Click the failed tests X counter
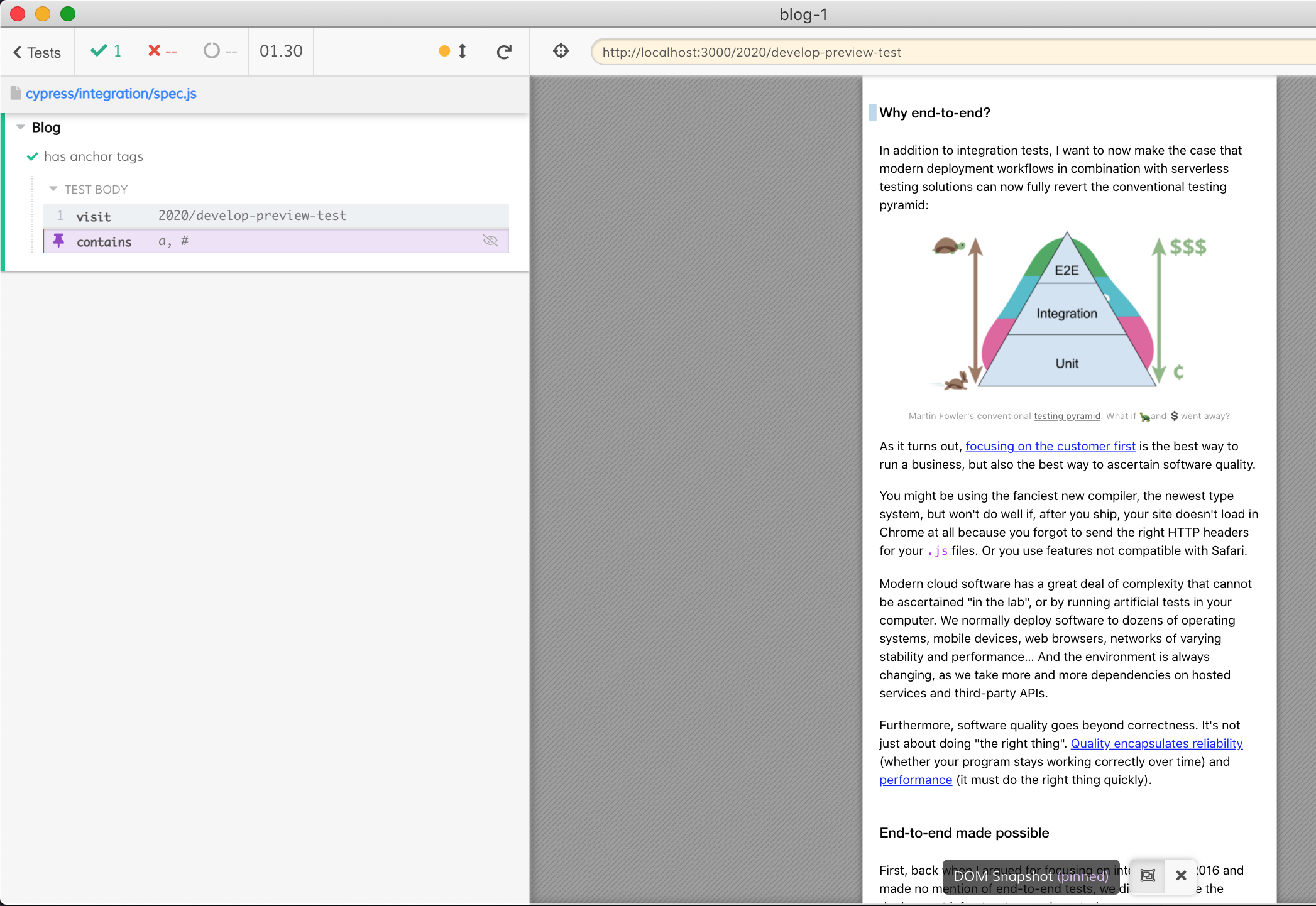This screenshot has width=1316, height=906. [162, 51]
